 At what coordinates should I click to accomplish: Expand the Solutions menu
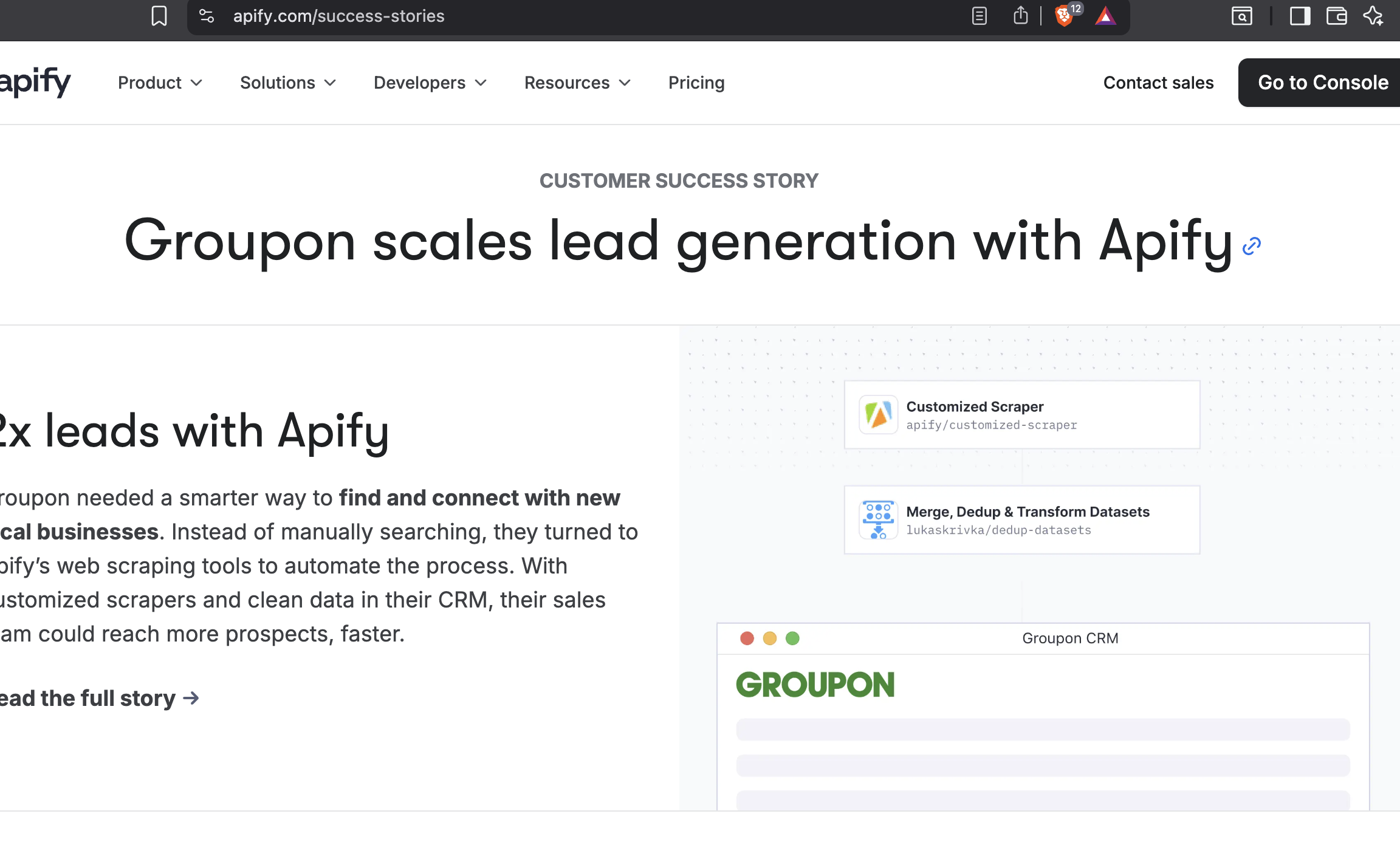point(288,83)
